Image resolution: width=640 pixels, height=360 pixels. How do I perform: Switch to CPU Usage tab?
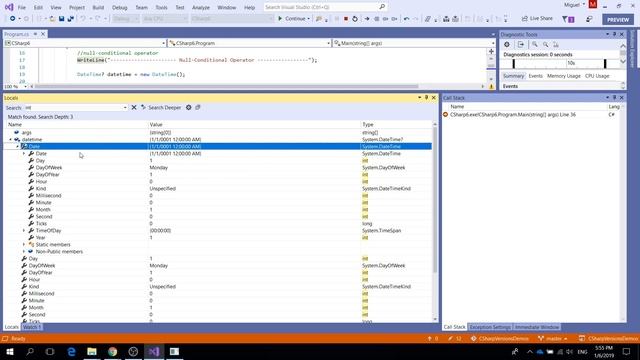pyautogui.click(x=597, y=76)
